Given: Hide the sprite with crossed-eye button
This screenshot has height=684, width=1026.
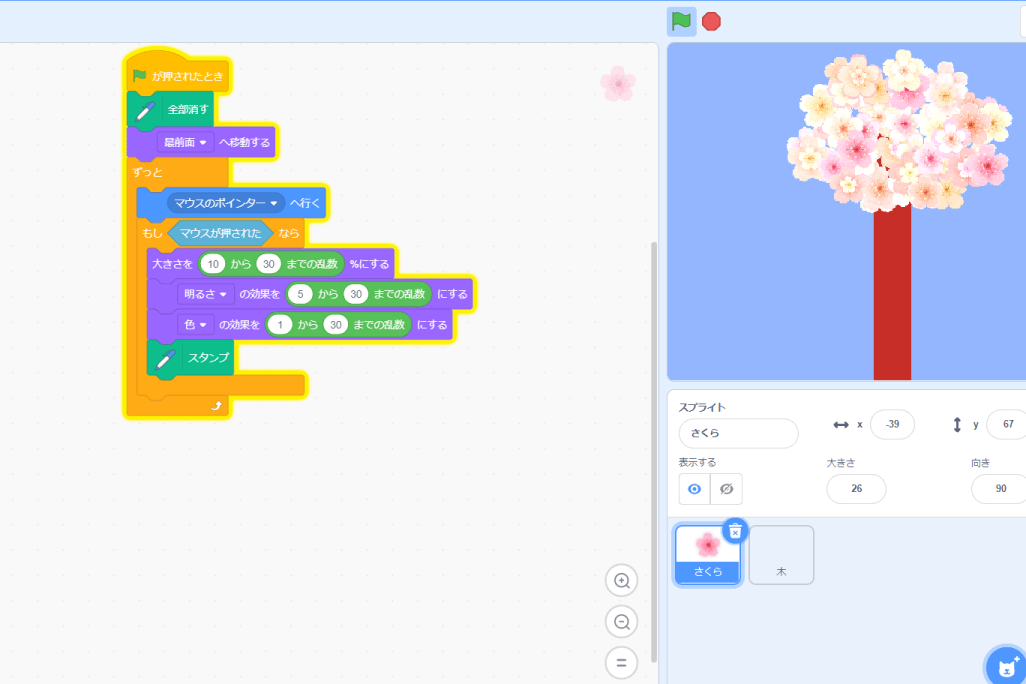Looking at the screenshot, I should [x=727, y=488].
